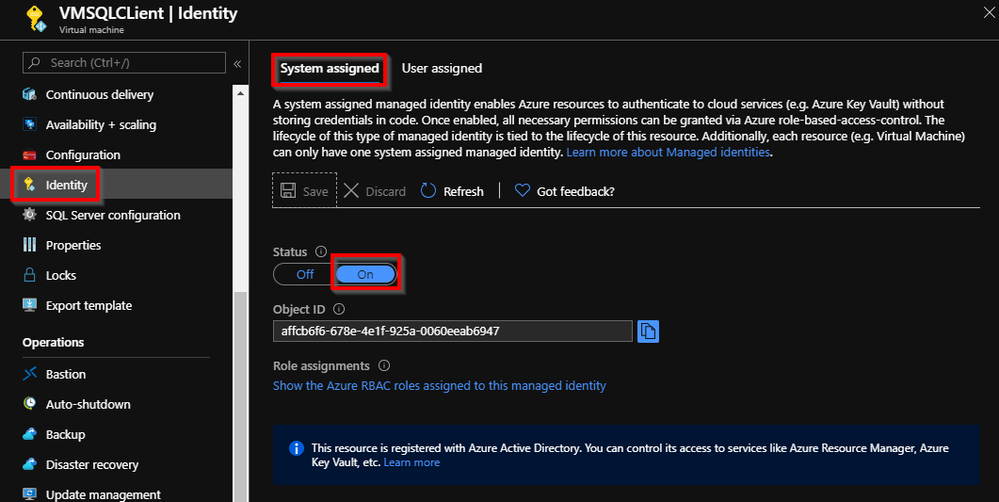Click the Discard button label
Screen dimensions: 999x502
[385, 191]
